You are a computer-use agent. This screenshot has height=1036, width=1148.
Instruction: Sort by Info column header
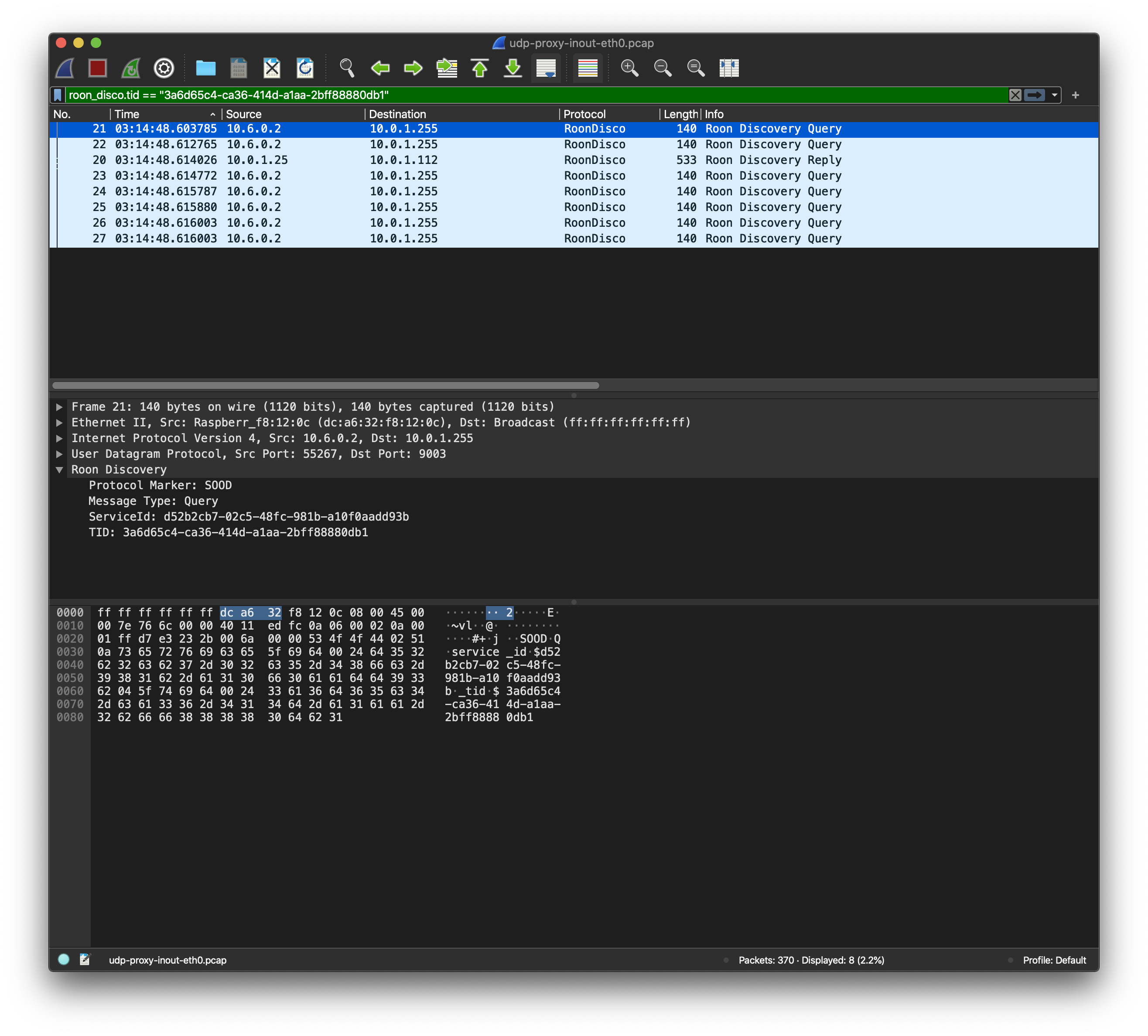point(900,114)
